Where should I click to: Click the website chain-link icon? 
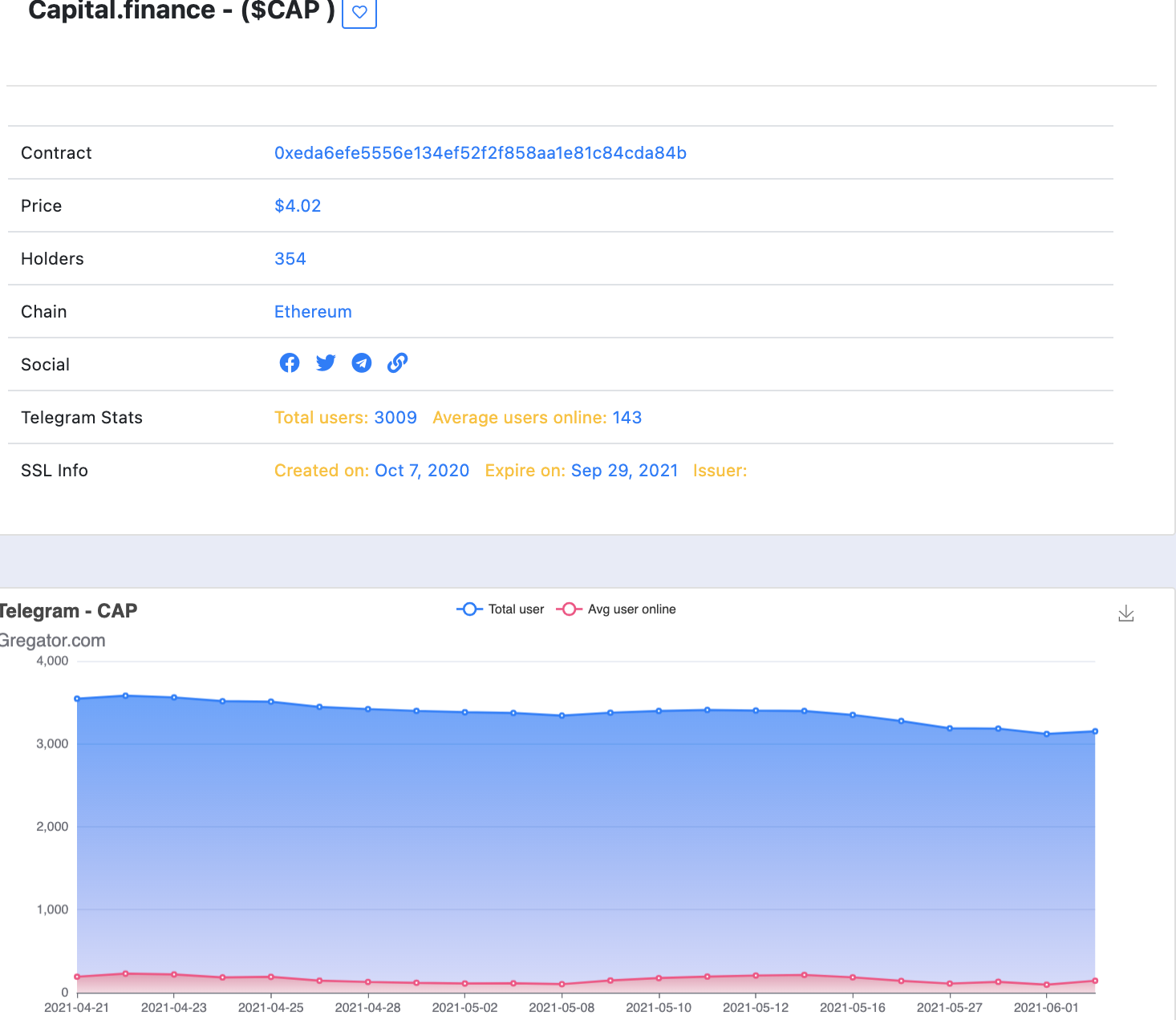pos(397,363)
